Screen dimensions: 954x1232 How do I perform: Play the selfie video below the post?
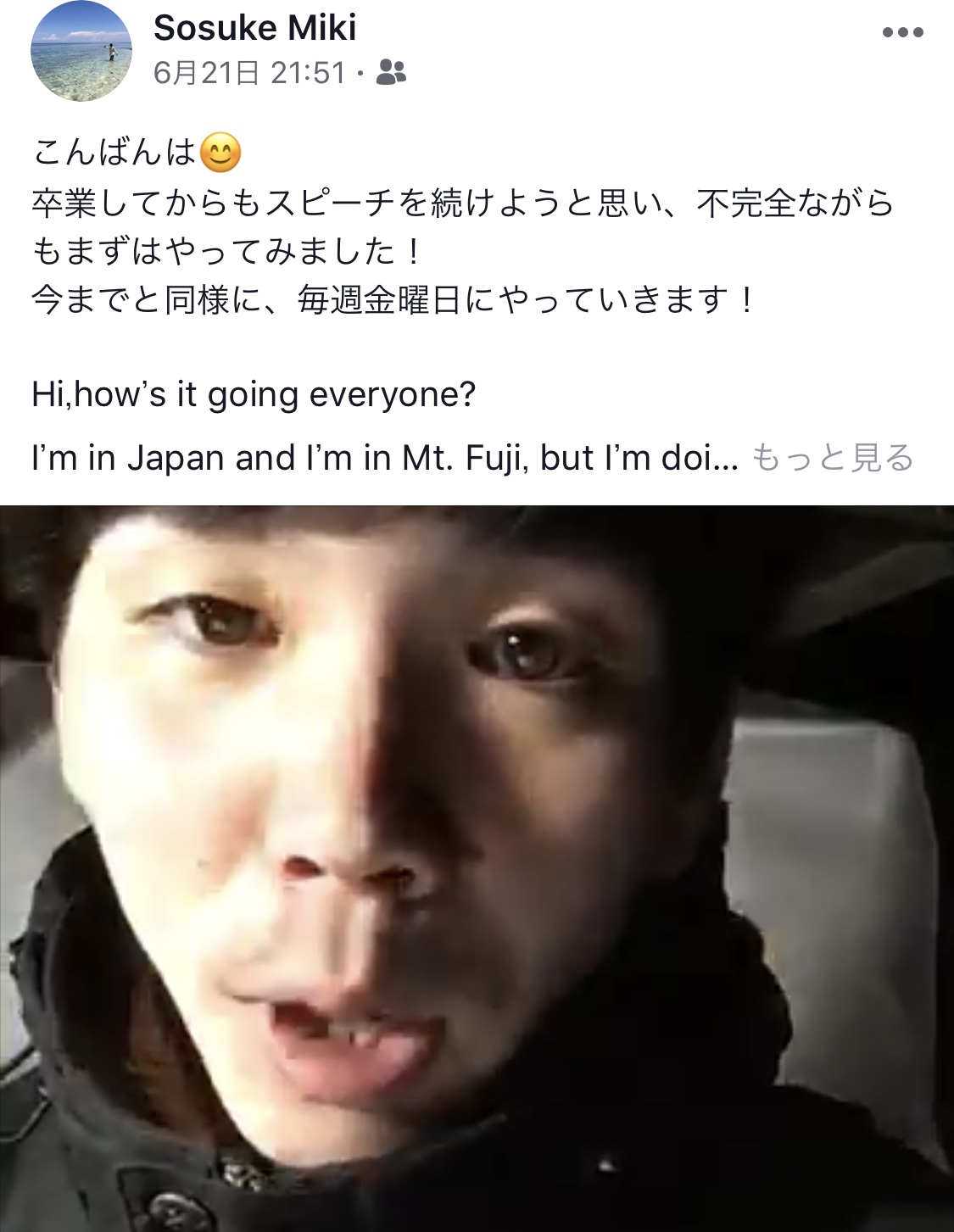pyautogui.click(x=477, y=868)
